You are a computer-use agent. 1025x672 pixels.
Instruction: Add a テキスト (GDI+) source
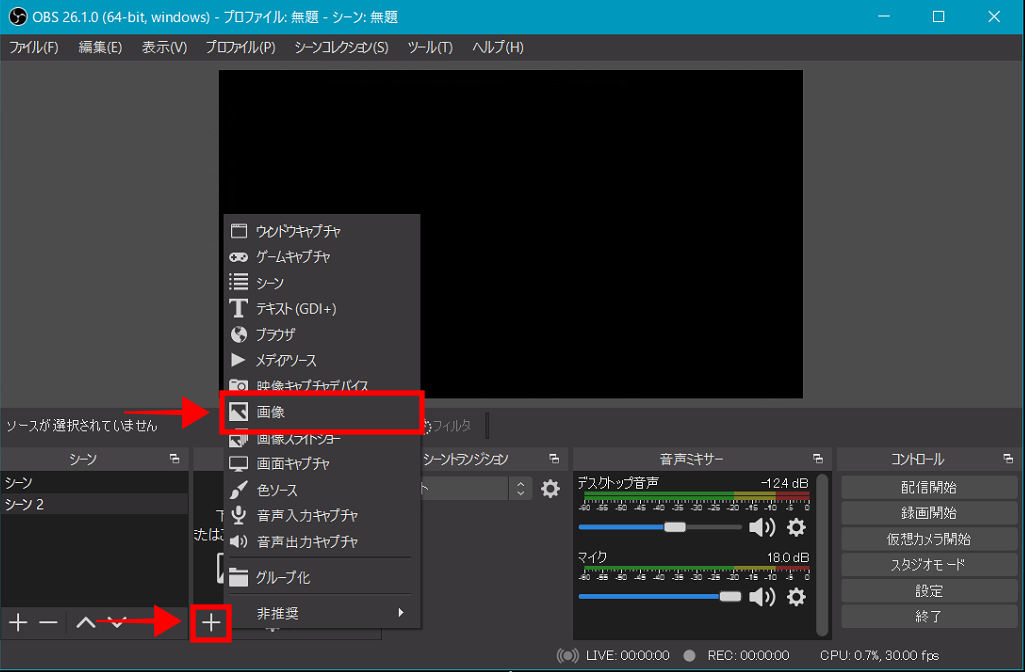[x=322, y=309]
